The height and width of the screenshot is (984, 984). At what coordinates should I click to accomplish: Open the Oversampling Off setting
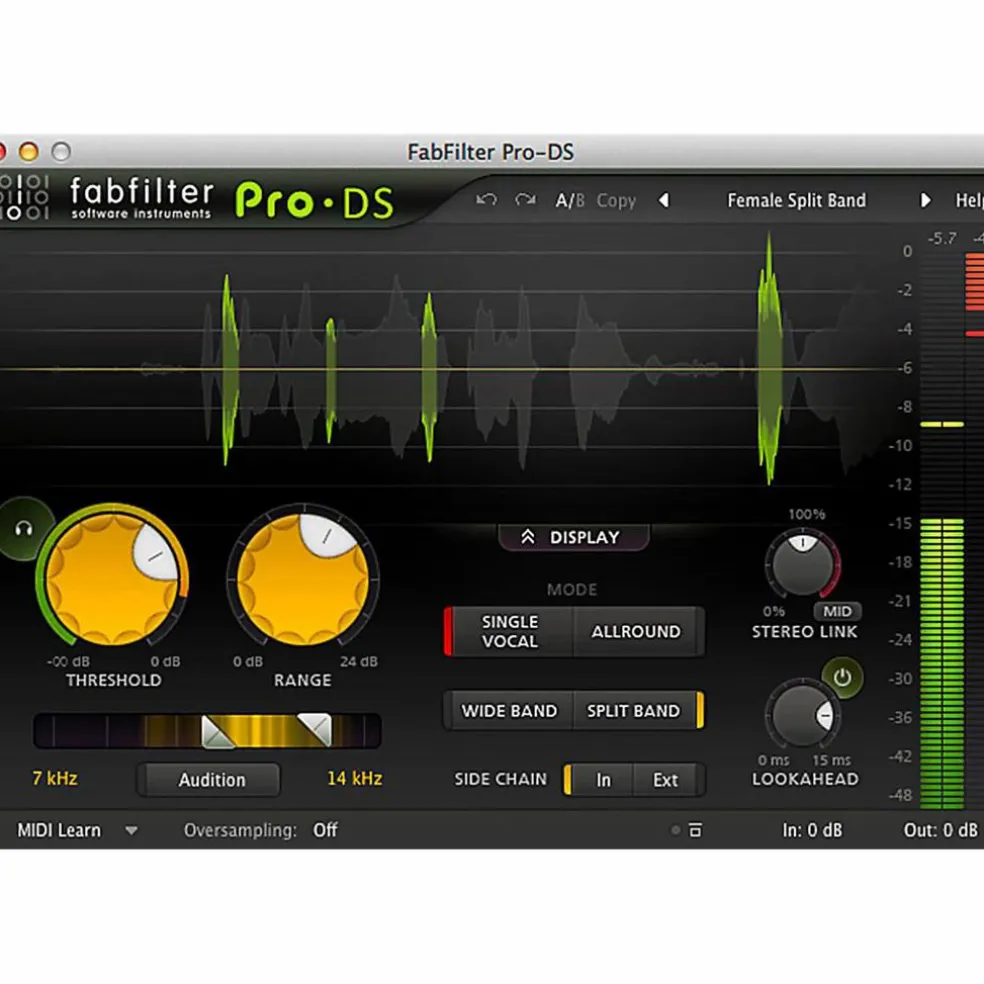tap(325, 830)
